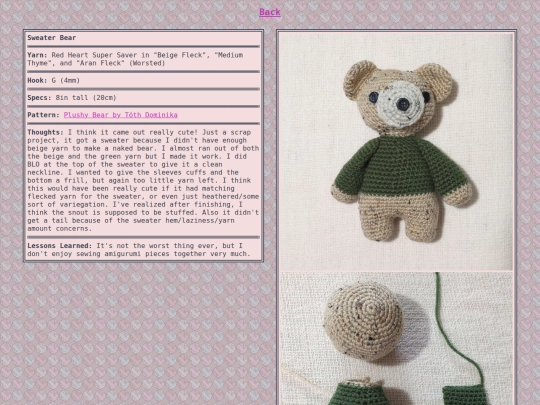Open the finished sweater bear photo

[396, 152]
